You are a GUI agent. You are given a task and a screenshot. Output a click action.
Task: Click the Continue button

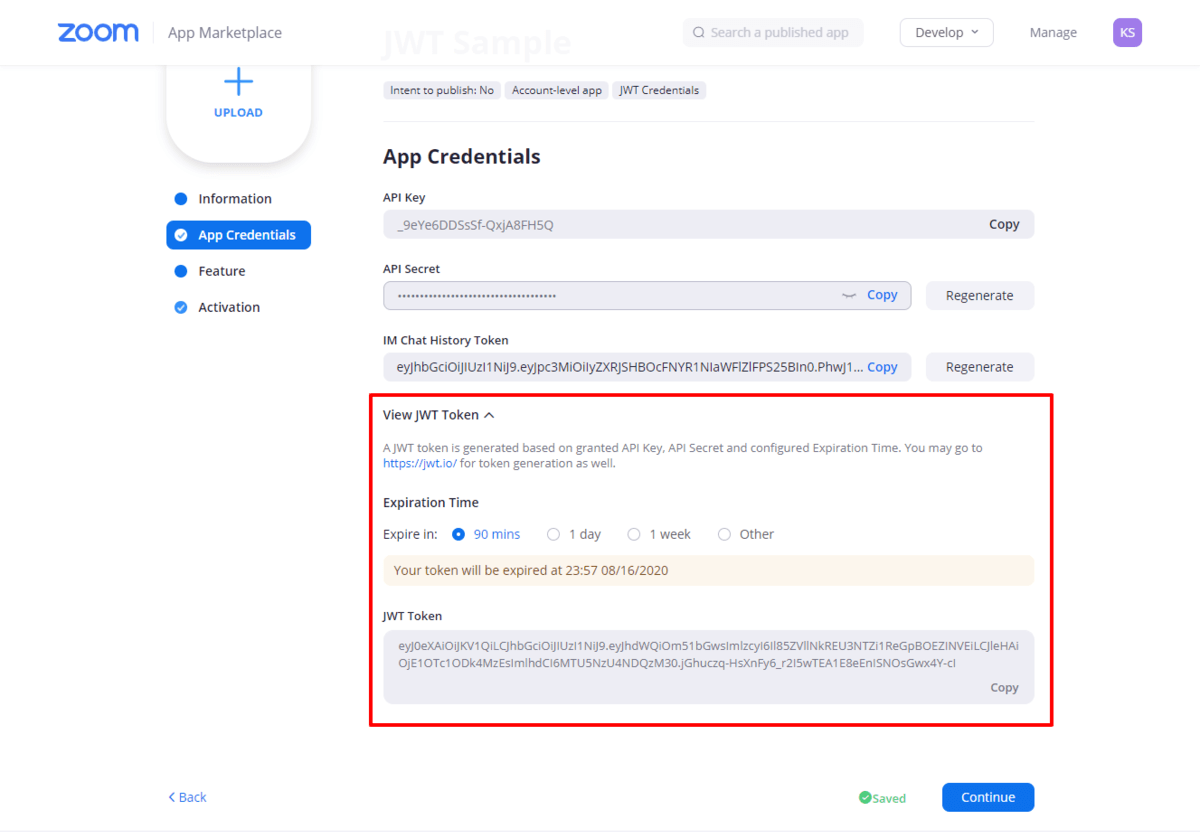point(988,797)
